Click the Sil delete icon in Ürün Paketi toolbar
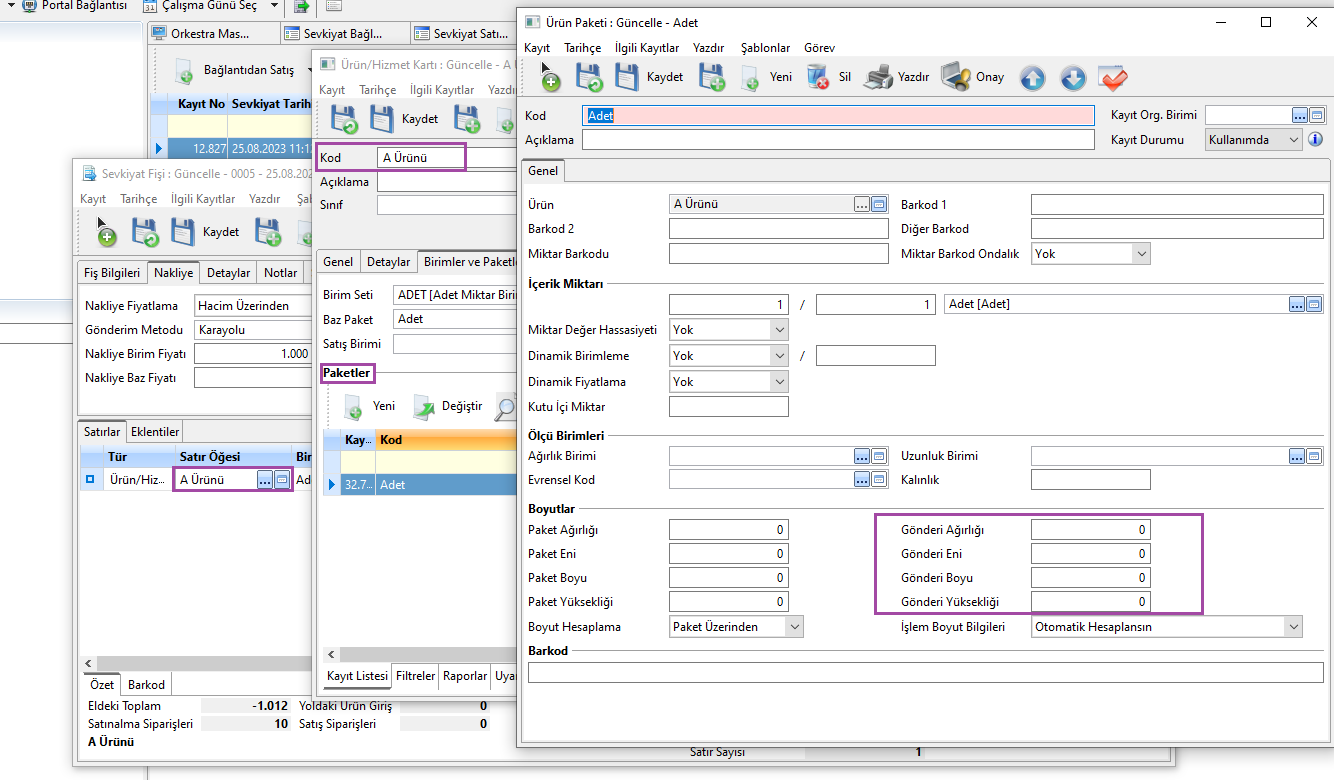The height and width of the screenshot is (780, 1334). pyautogui.click(x=818, y=77)
